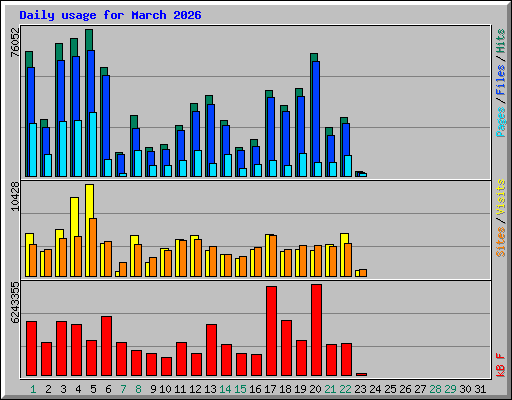Click the blue files bar for day 6
This screenshot has width=512, height=400.
tap(106, 117)
